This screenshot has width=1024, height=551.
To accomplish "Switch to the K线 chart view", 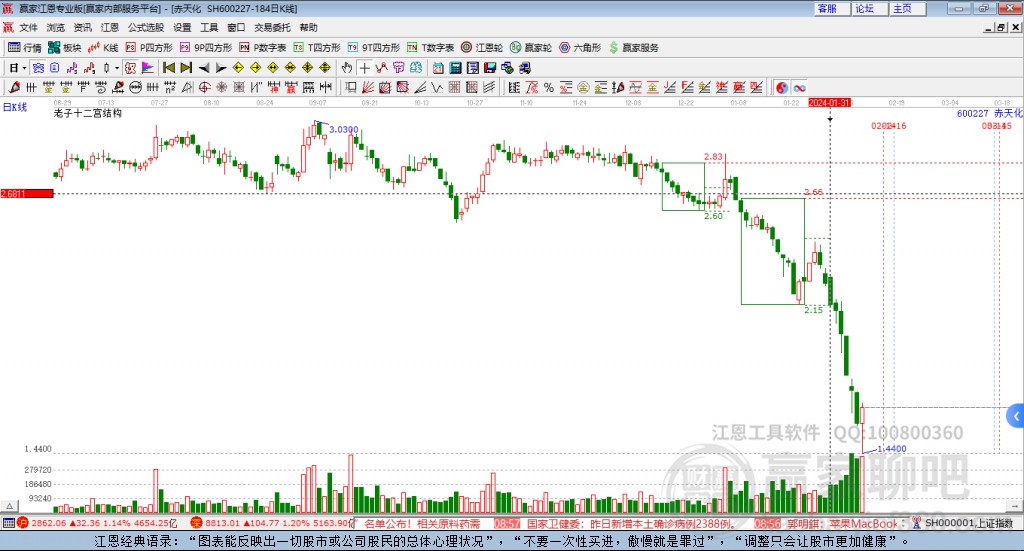I will (103, 48).
